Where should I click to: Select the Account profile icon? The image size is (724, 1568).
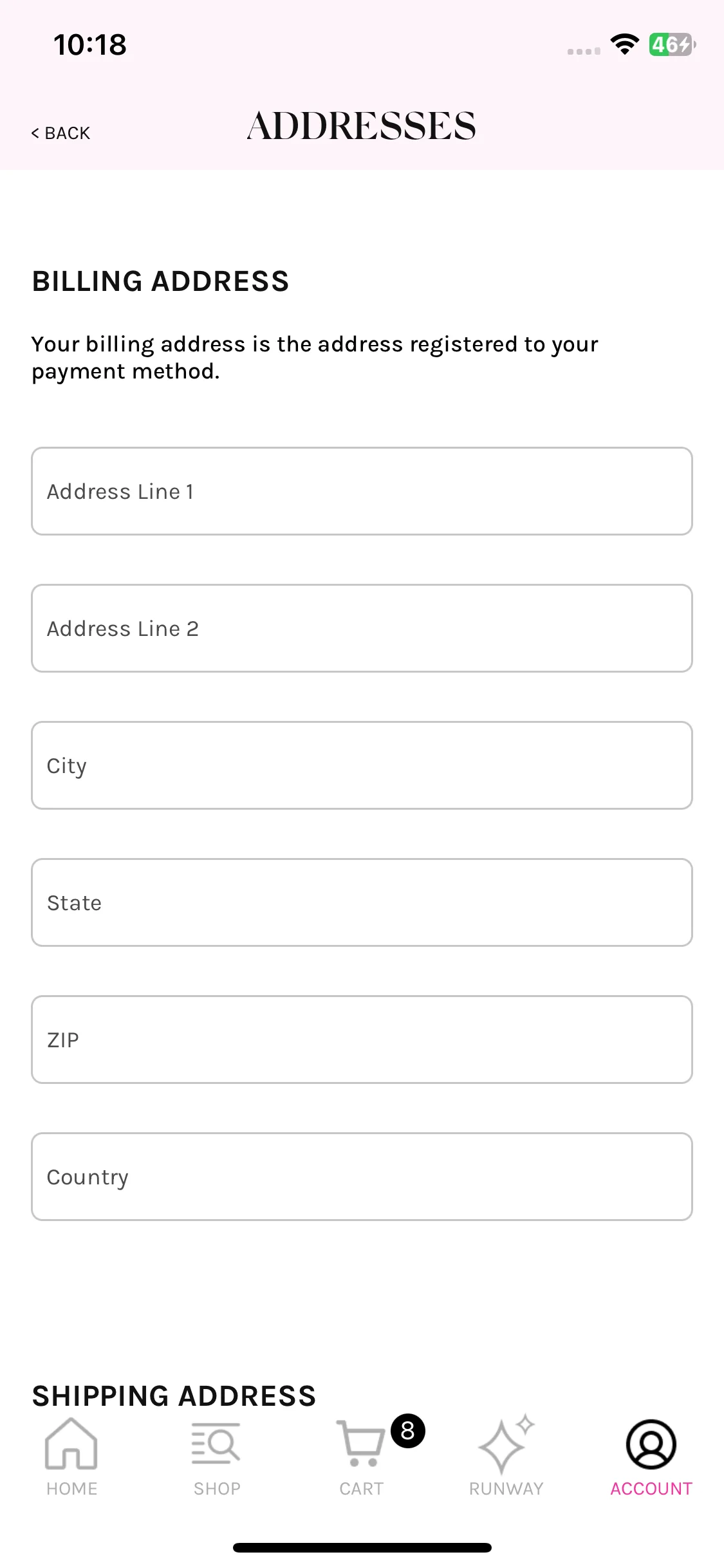click(651, 1444)
